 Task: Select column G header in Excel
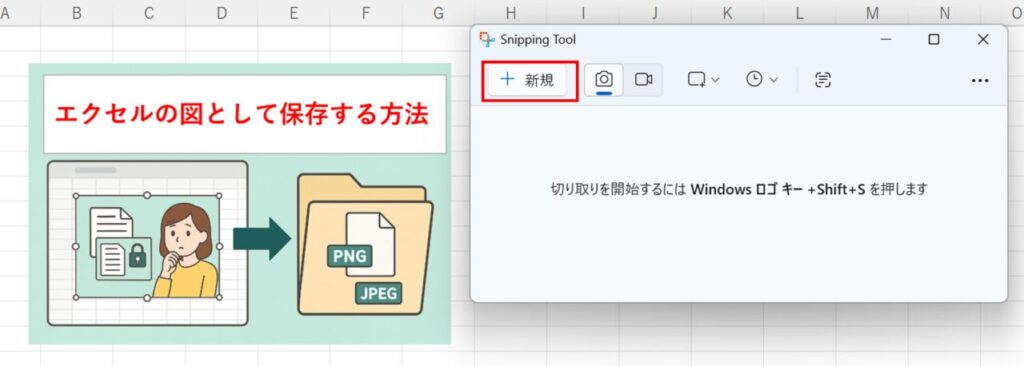[x=438, y=13]
